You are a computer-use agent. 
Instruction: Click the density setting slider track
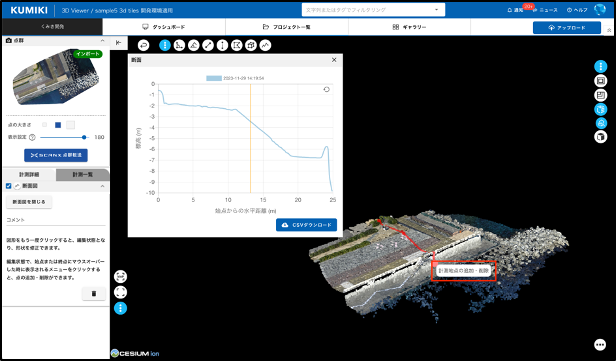pos(64,137)
